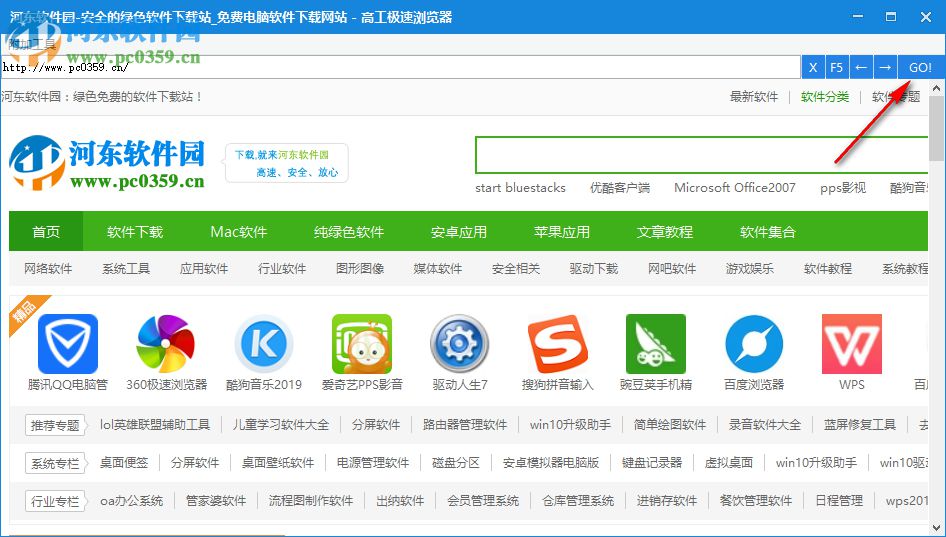Click the 河东软件园 site logo
This screenshot has width=946, height=537.
point(107,162)
